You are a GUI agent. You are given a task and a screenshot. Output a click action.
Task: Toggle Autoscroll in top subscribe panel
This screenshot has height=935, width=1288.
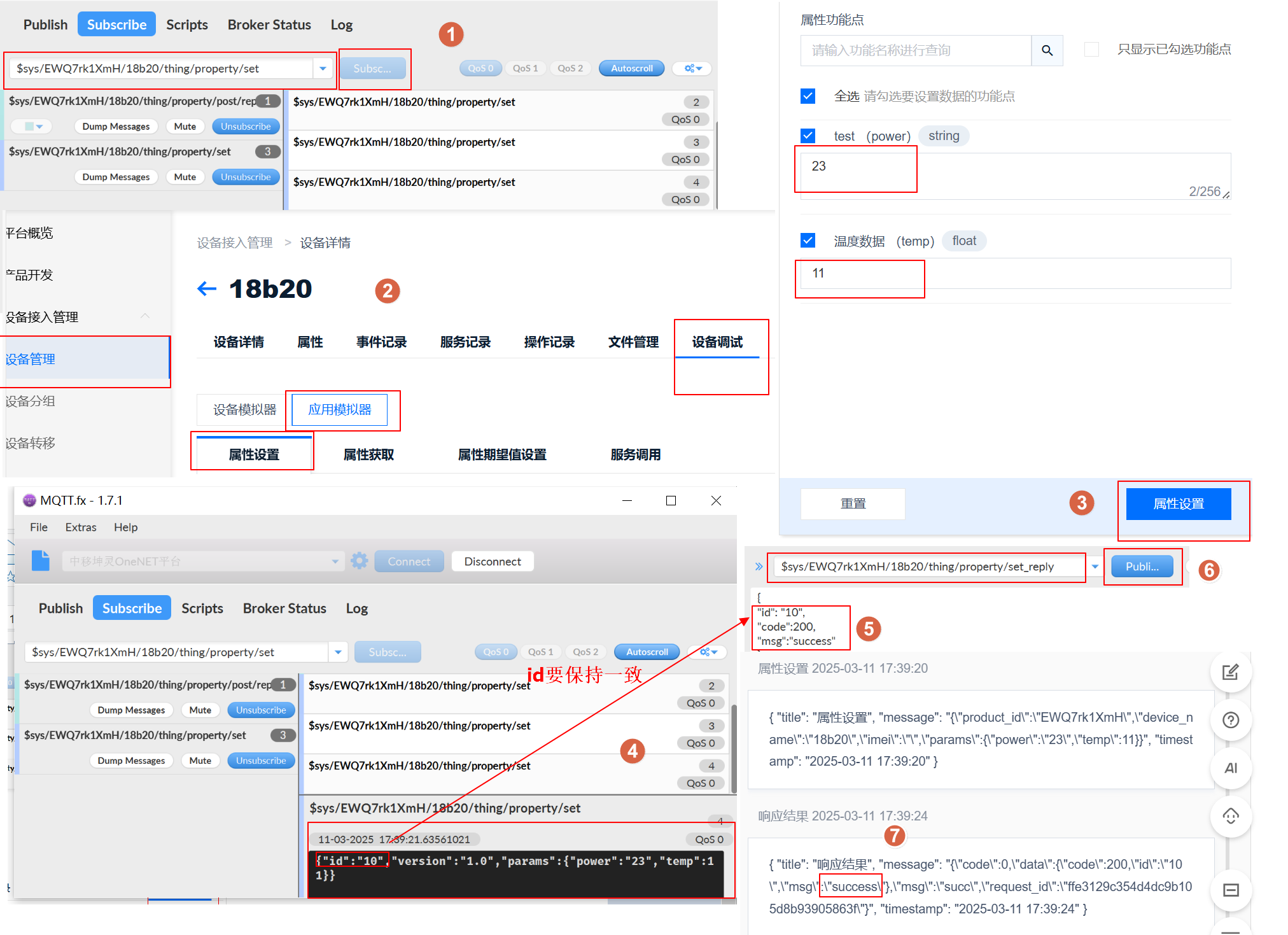point(631,68)
